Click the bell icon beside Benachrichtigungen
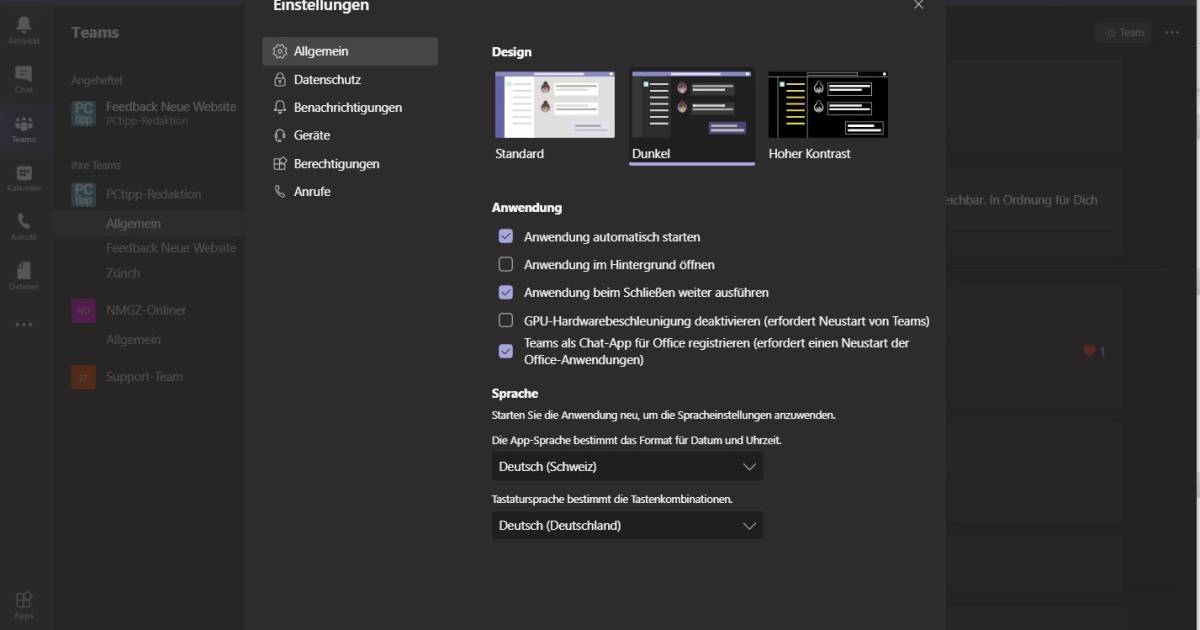 (280, 107)
